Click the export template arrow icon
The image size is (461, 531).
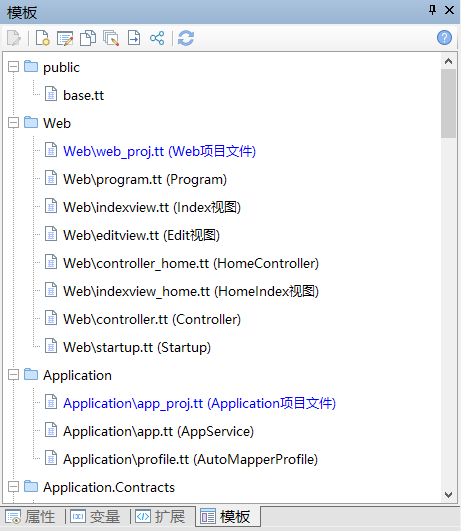134,38
